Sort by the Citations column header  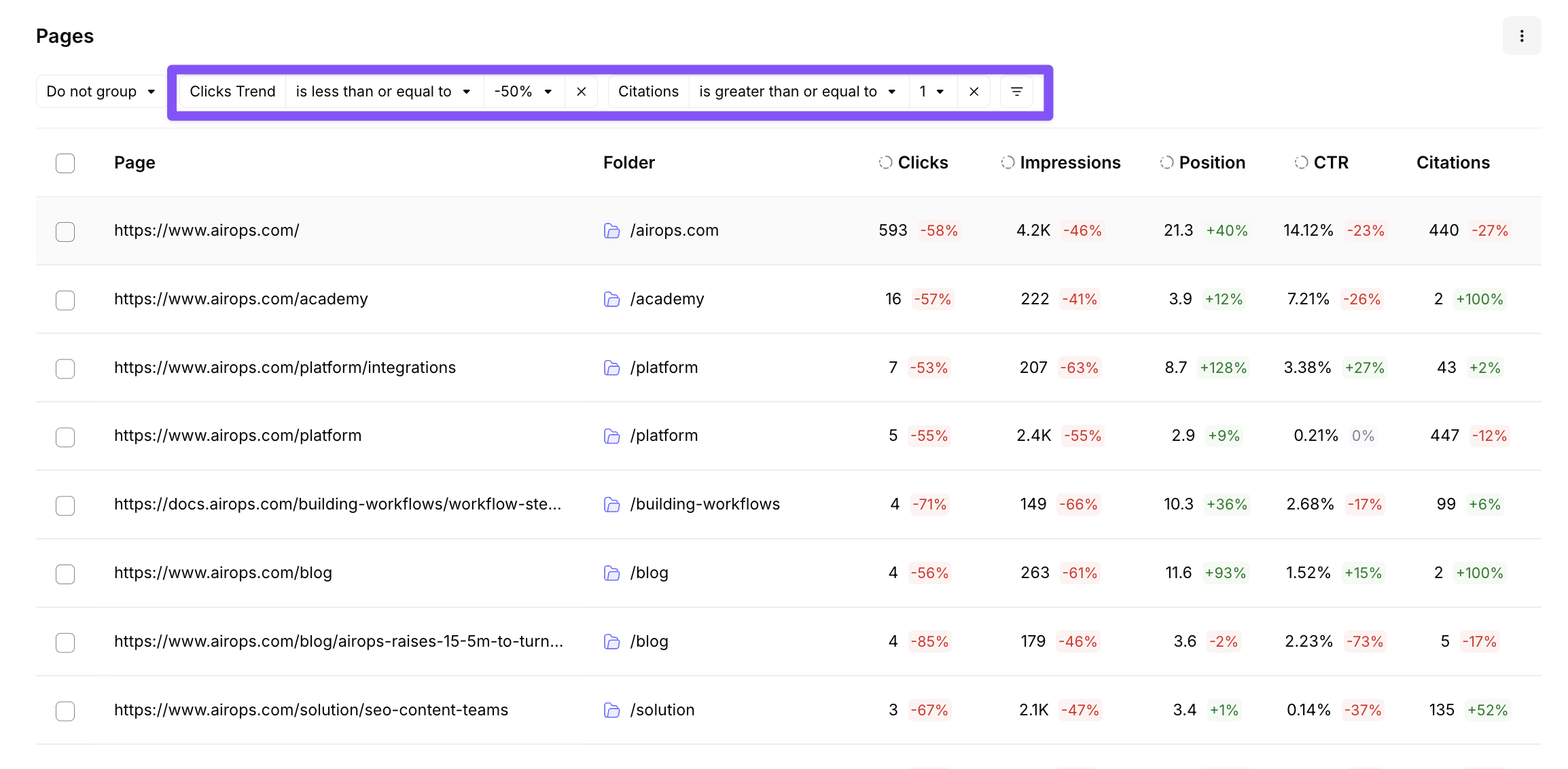[x=1453, y=162]
